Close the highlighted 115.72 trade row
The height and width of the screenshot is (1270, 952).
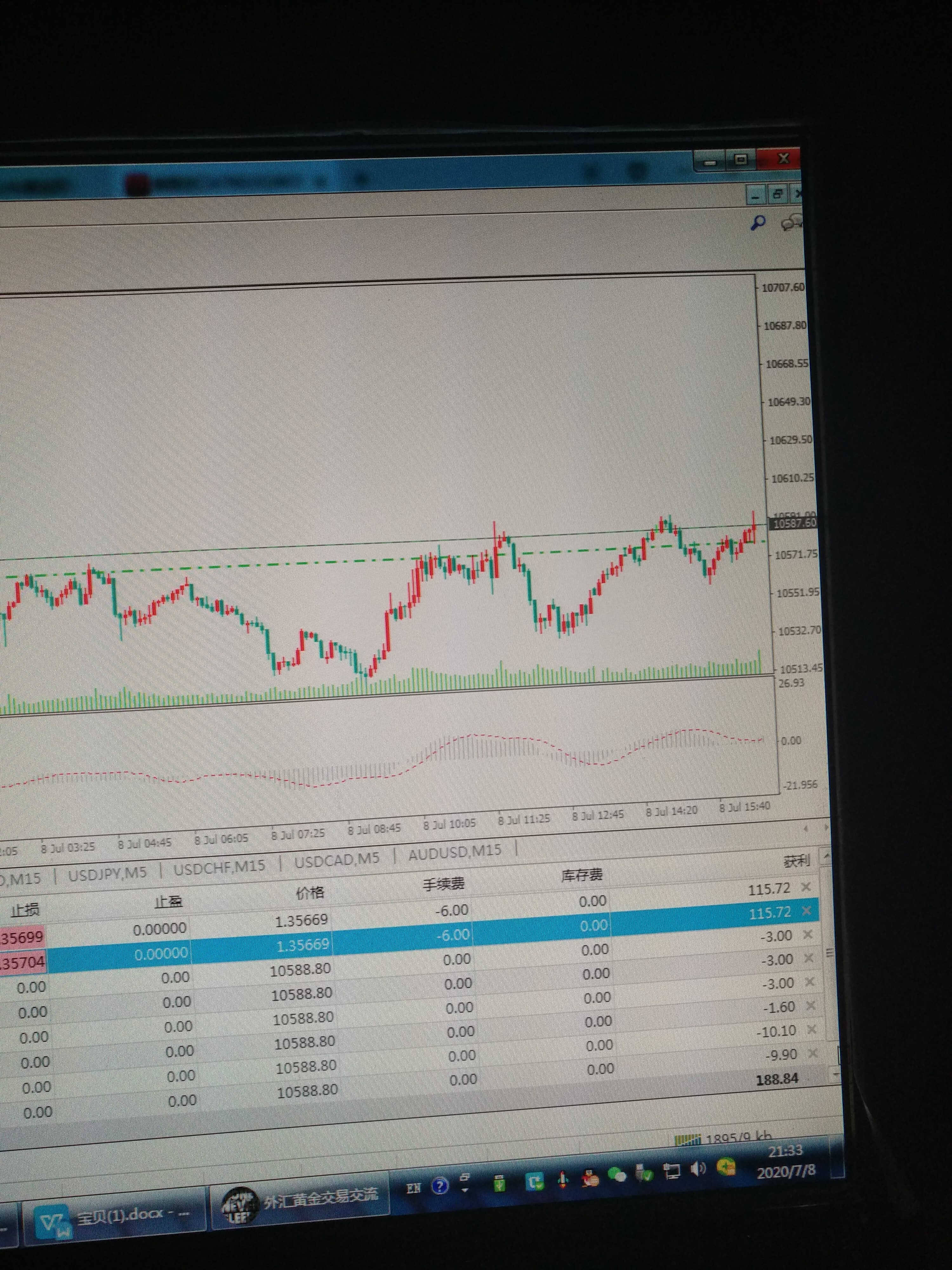pos(807,911)
